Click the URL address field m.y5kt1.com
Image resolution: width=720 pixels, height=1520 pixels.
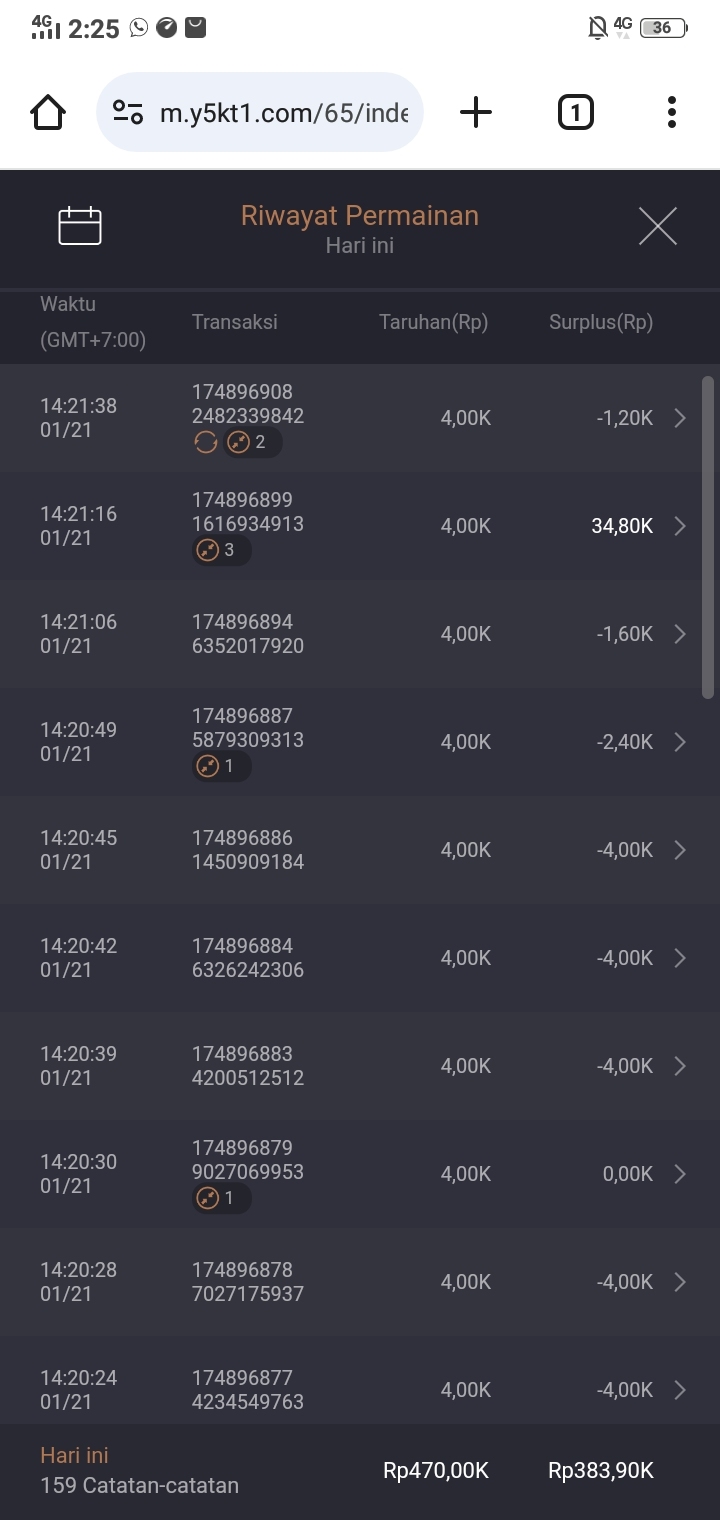point(283,112)
